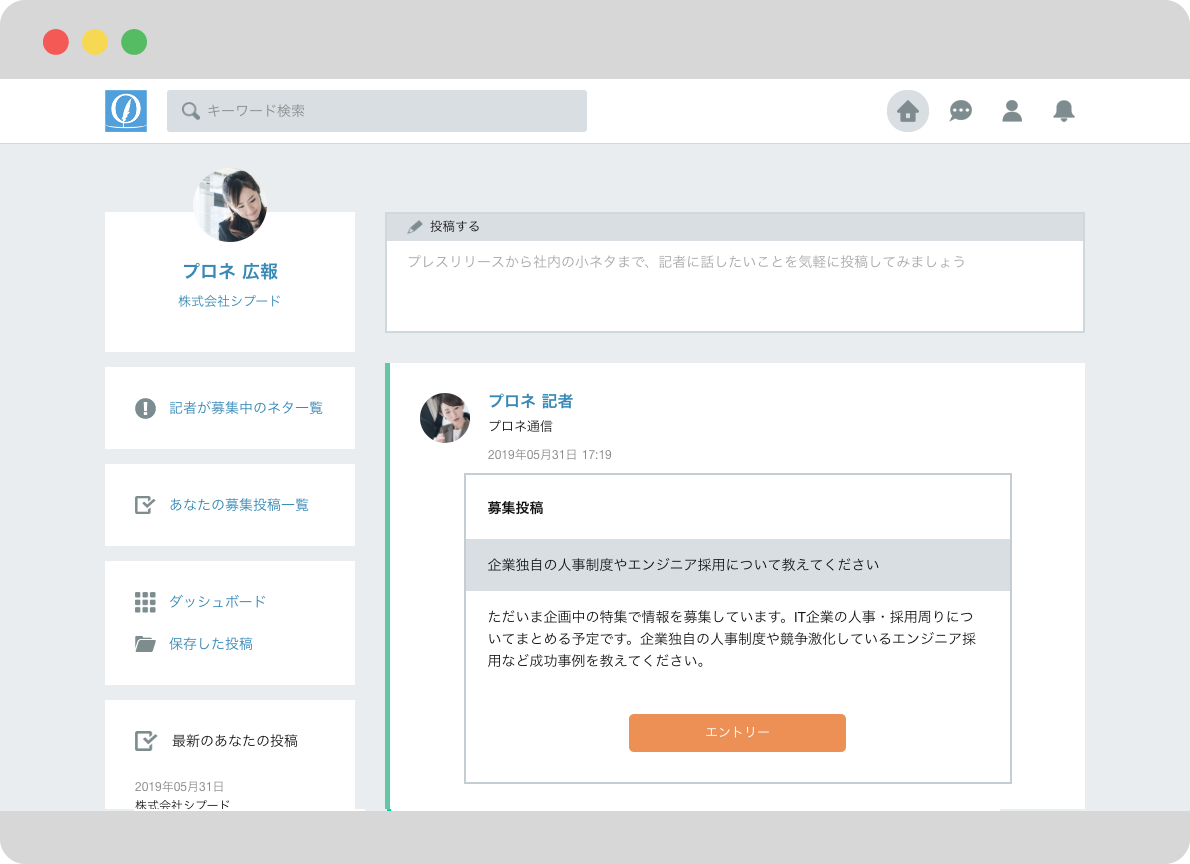Click the grid icon next to ダッシュボード
1190x864 pixels.
click(145, 602)
